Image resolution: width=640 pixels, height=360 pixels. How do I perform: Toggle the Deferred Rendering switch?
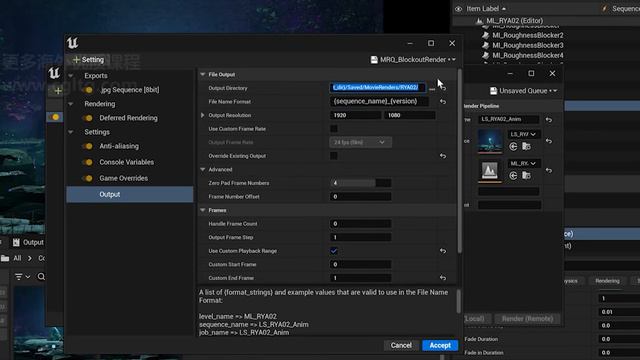click(x=87, y=118)
